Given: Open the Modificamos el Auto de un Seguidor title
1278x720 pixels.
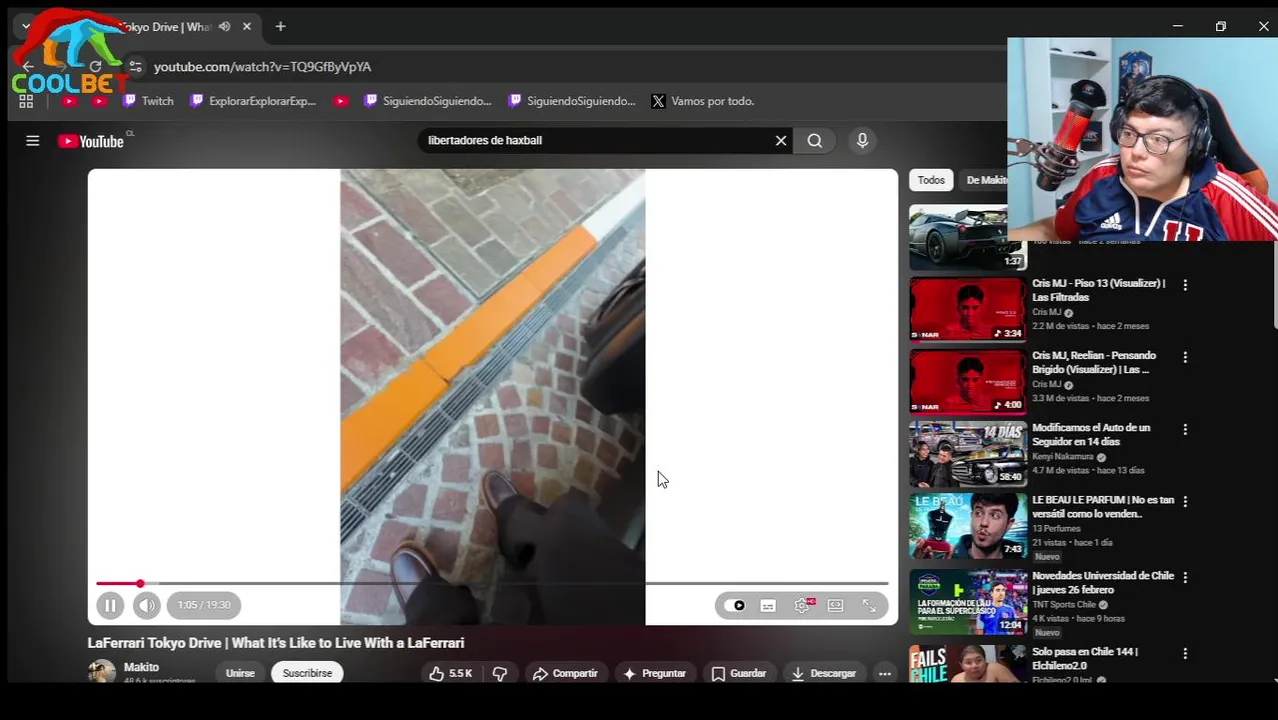Looking at the screenshot, I should click(x=1091, y=435).
